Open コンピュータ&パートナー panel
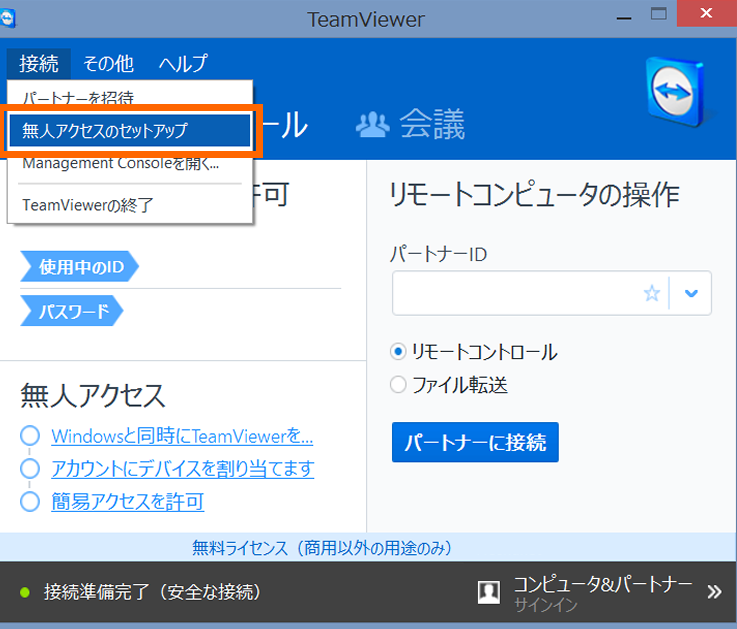The image size is (737, 629). pyautogui.click(x=603, y=584)
